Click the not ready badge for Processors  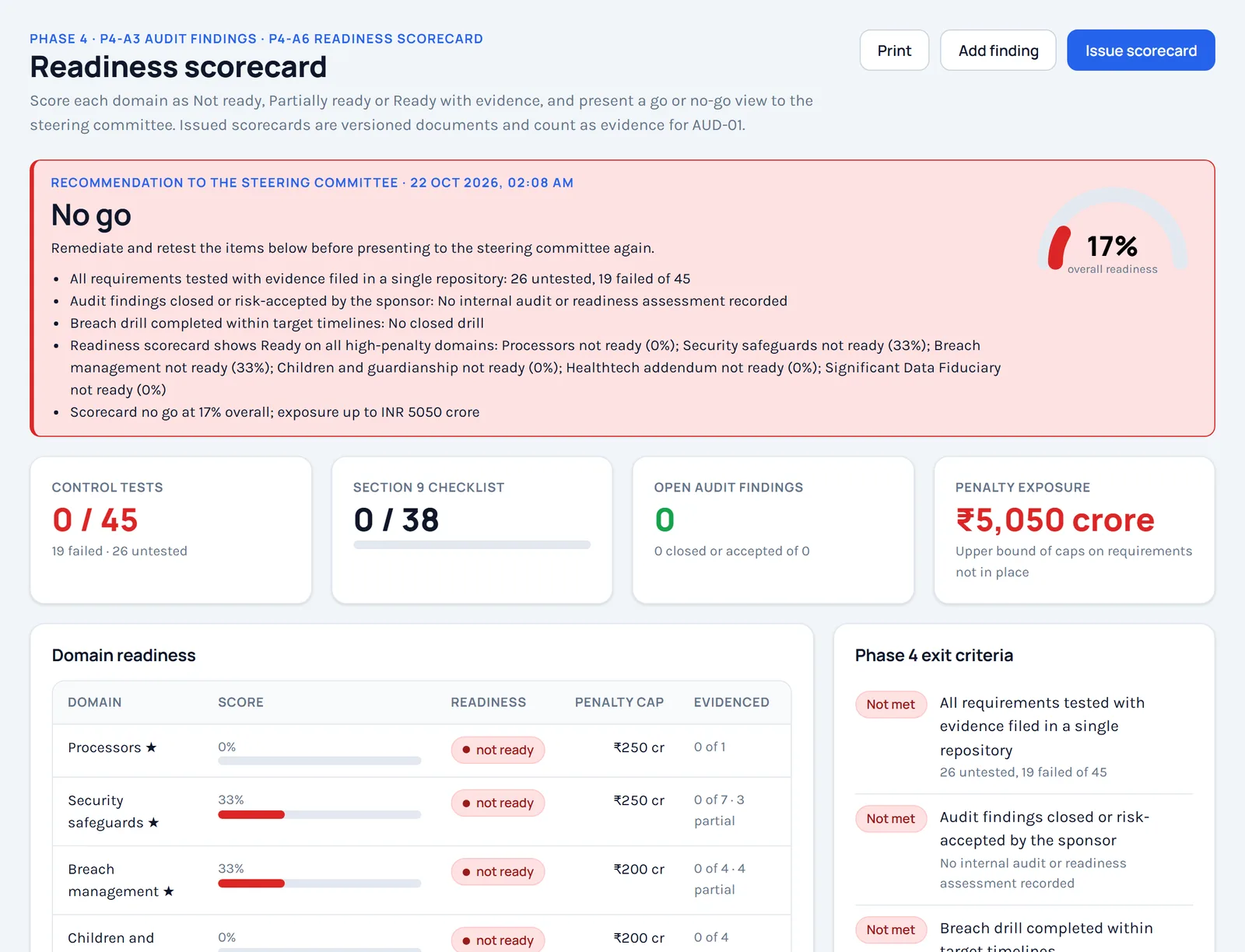497,750
